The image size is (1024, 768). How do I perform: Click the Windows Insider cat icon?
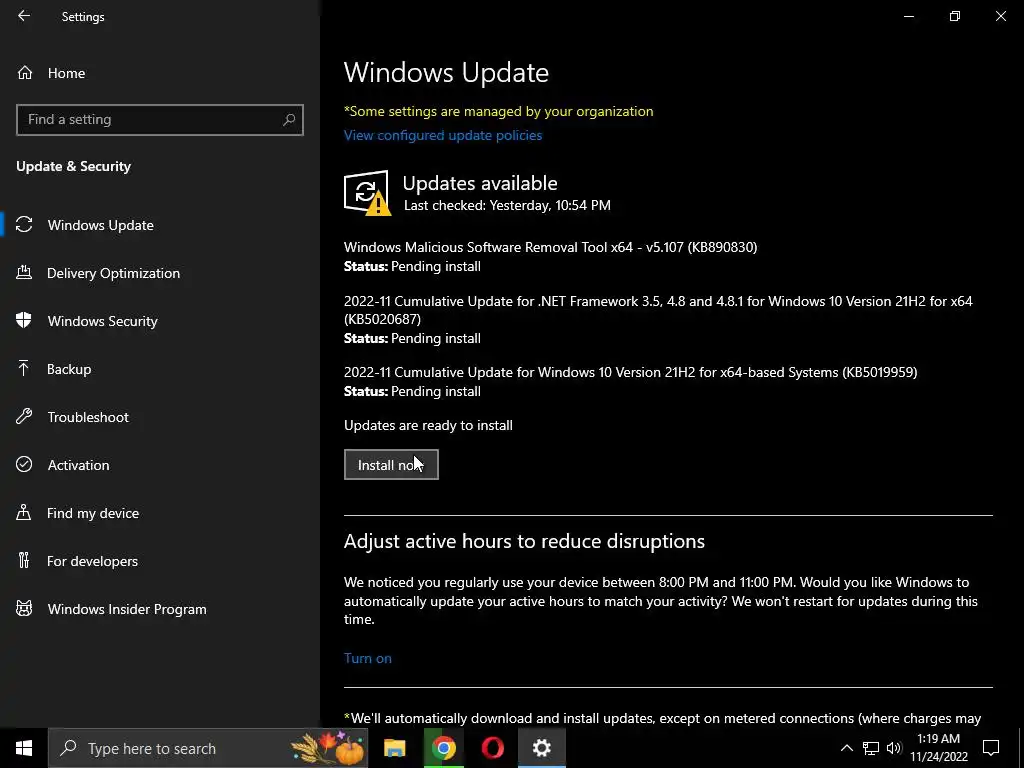coord(24,609)
